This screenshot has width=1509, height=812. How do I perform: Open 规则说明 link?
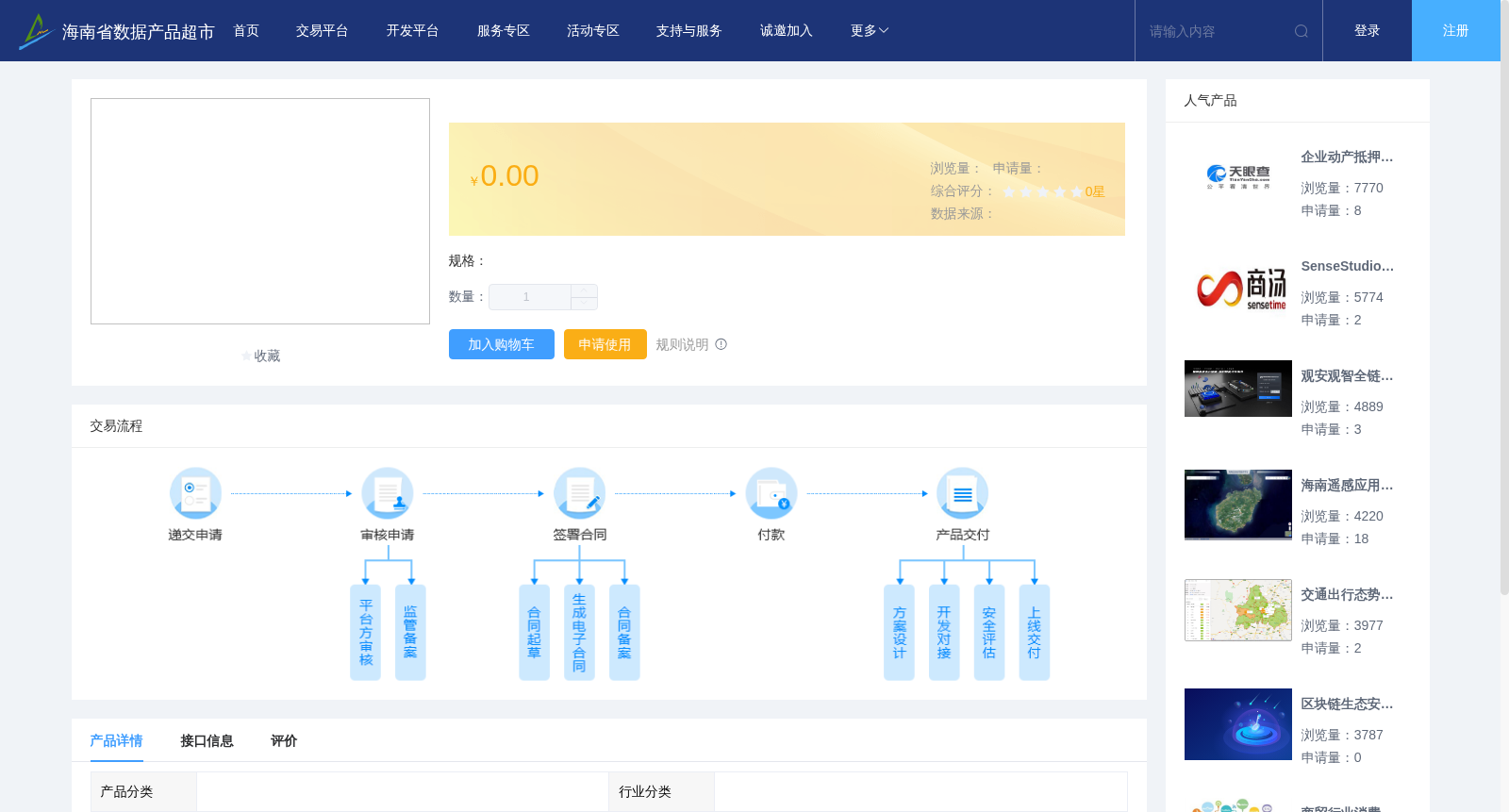tap(683, 344)
